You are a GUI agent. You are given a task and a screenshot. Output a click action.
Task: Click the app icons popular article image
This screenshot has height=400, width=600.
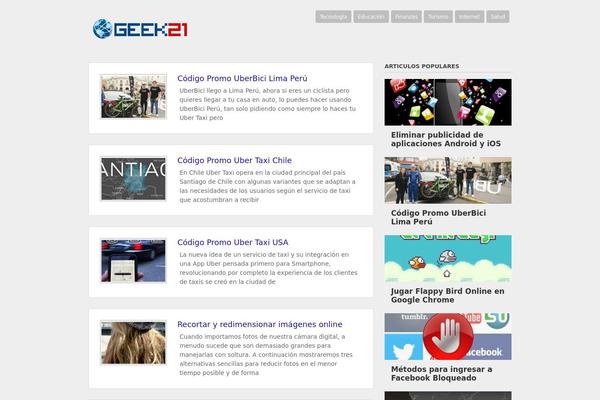(448, 102)
